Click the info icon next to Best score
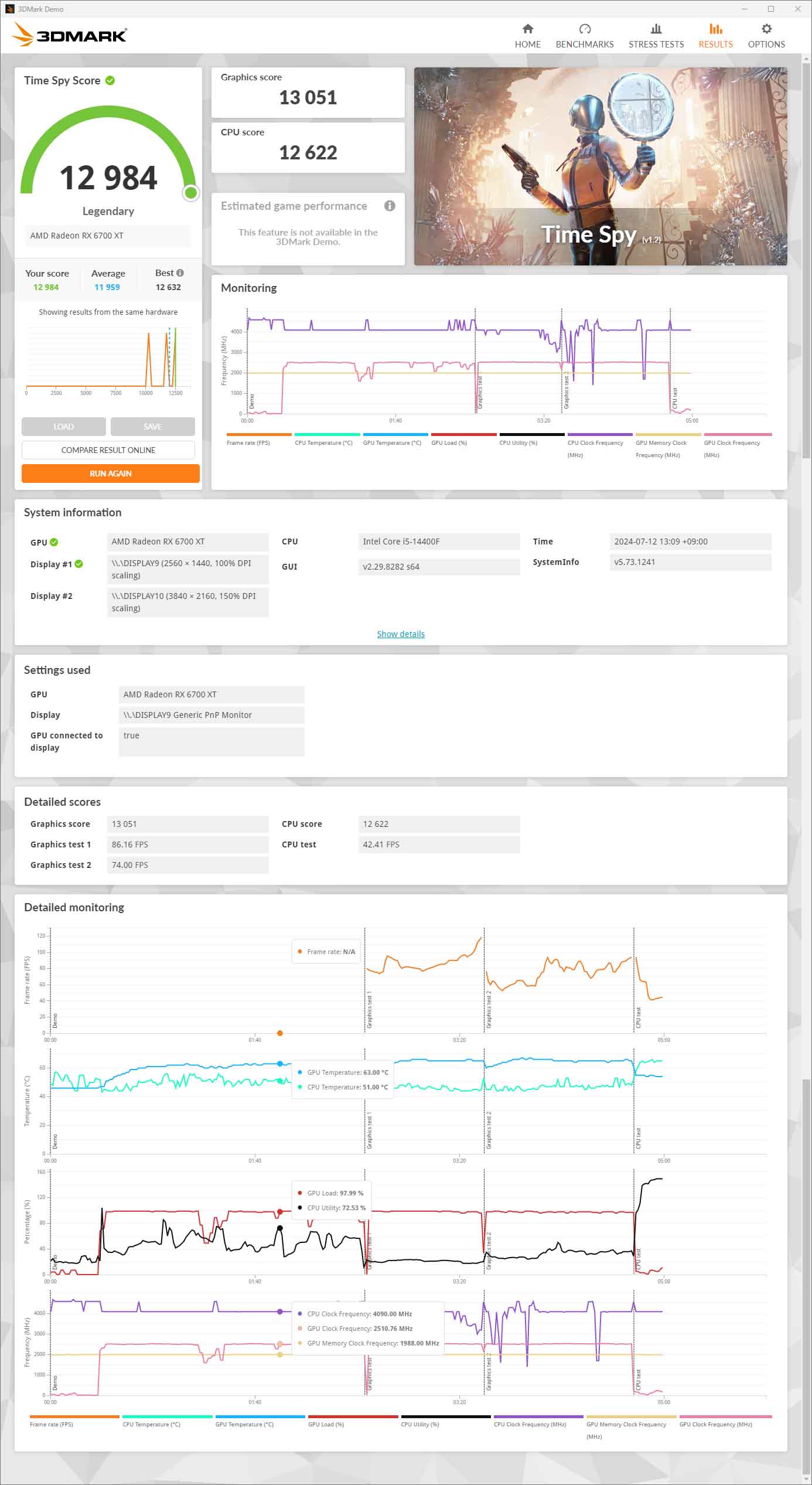This screenshot has width=812, height=1485. pos(180,273)
